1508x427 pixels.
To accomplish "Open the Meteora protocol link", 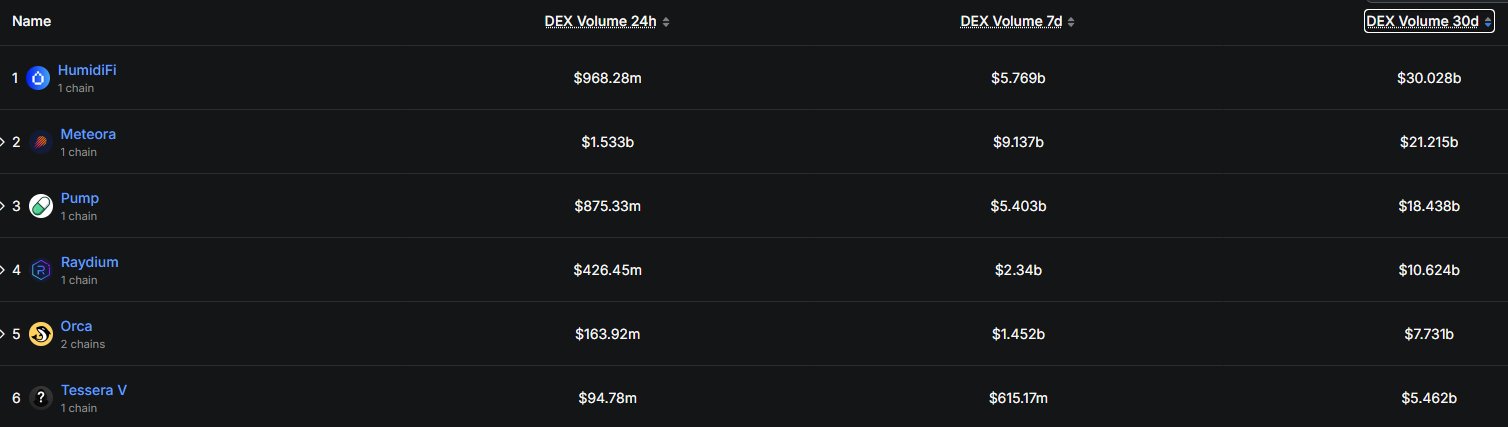I will [x=88, y=134].
